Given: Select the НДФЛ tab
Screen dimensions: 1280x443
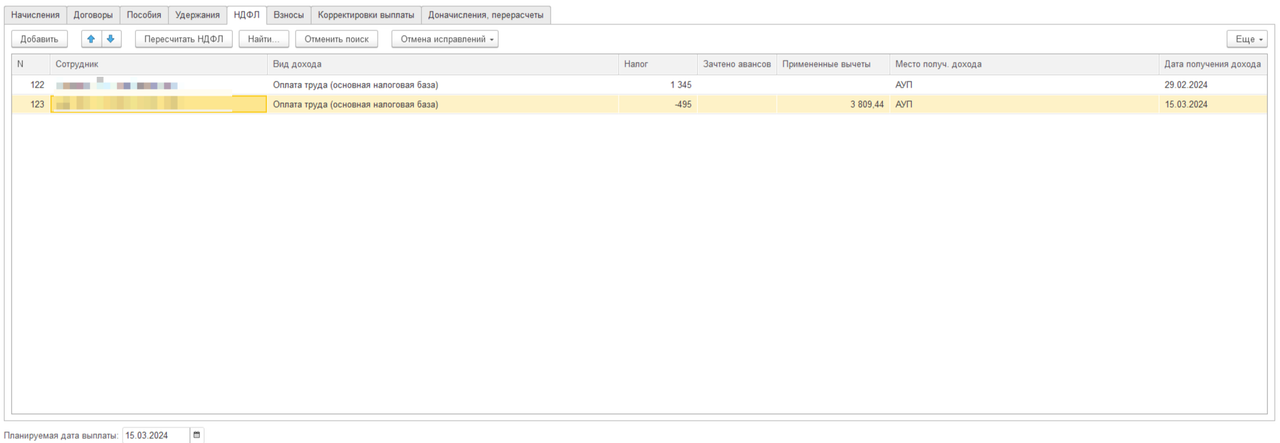Looking at the screenshot, I should pyautogui.click(x=246, y=15).
